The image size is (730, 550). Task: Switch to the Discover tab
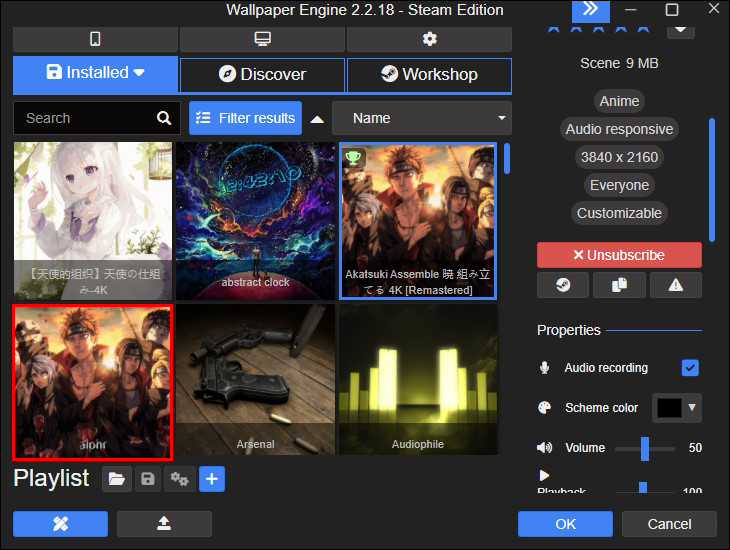tap(263, 75)
